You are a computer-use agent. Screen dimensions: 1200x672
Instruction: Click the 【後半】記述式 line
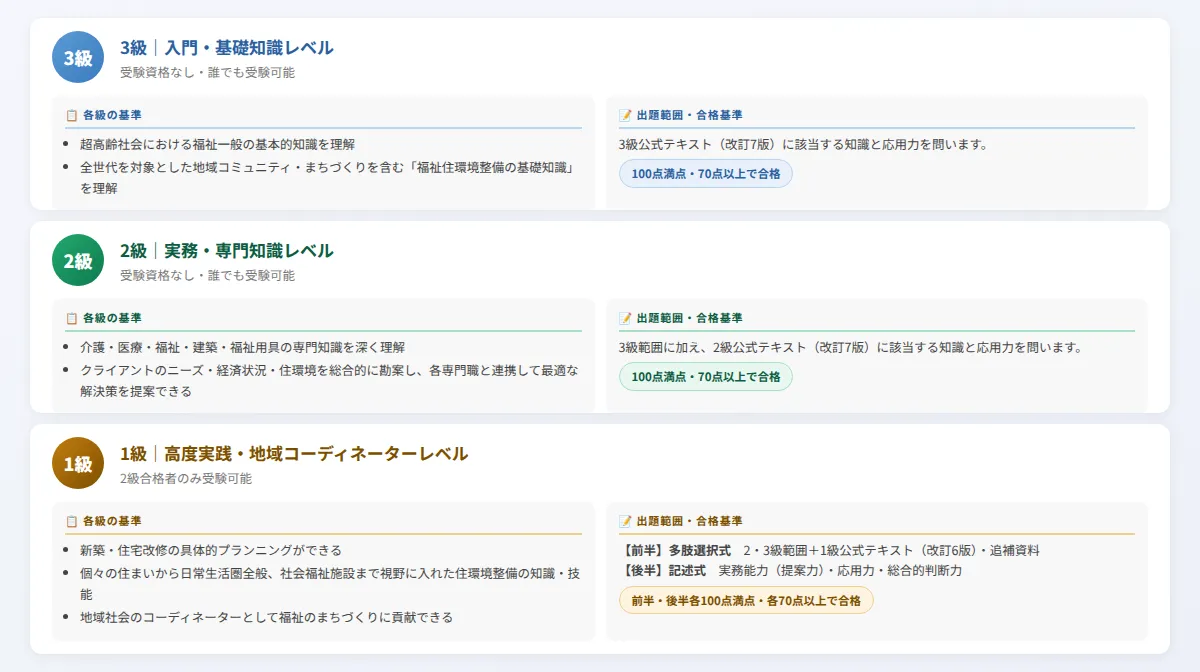(791, 570)
